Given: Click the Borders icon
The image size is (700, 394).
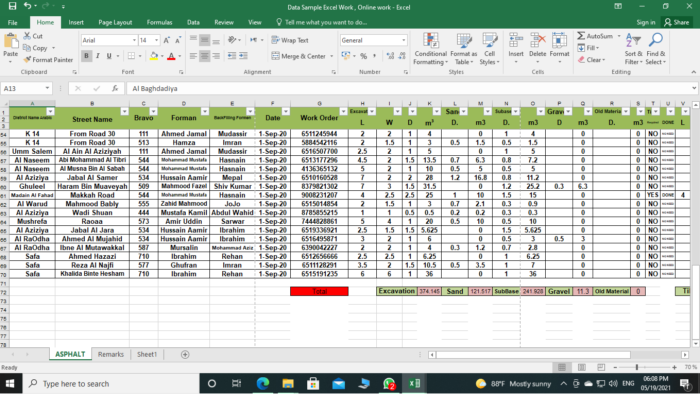Looking at the screenshot, I should tap(131, 56).
